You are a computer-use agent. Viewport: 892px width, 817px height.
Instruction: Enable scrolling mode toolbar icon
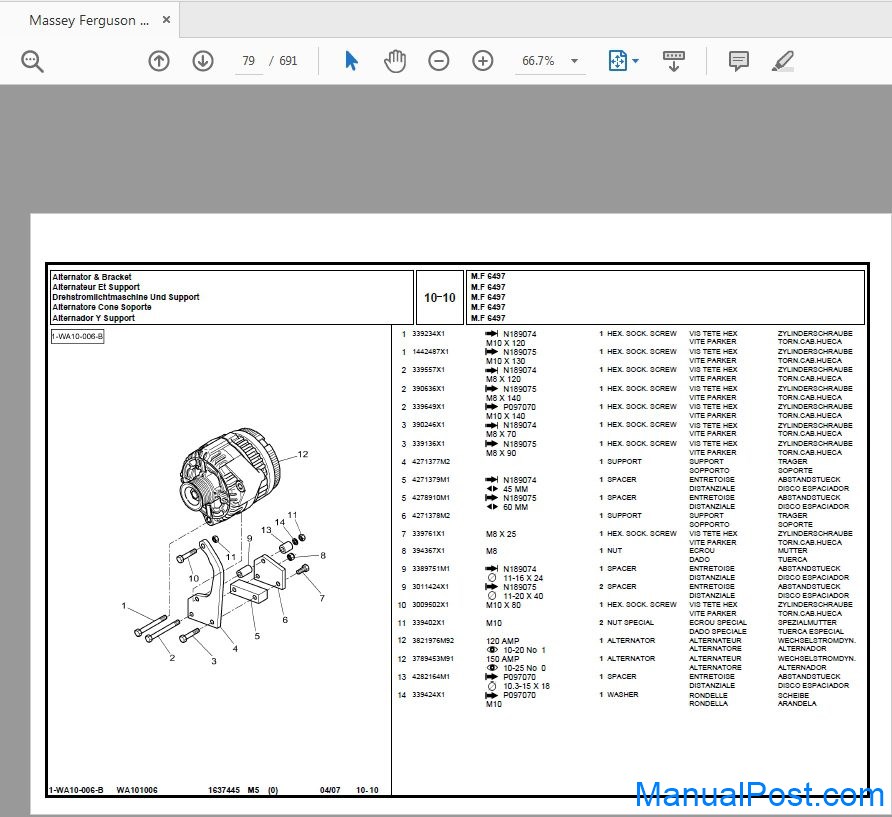point(674,61)
